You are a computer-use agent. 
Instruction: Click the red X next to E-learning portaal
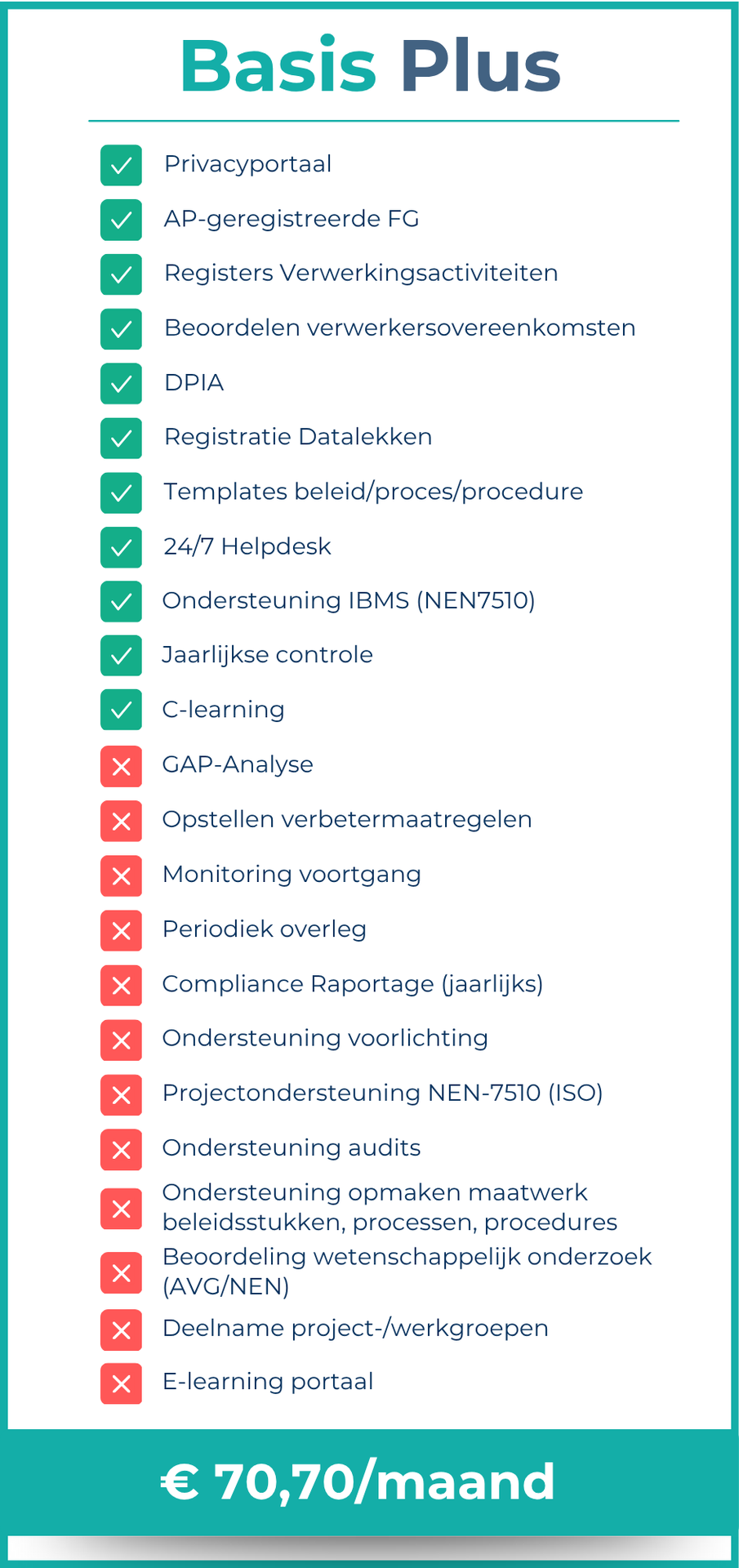(121, 1383)
